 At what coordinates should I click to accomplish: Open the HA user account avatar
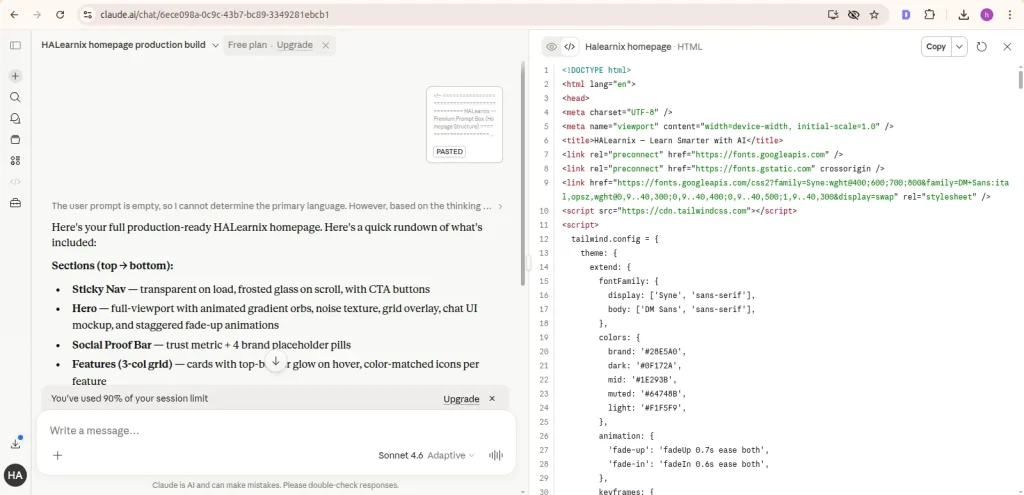15,475
